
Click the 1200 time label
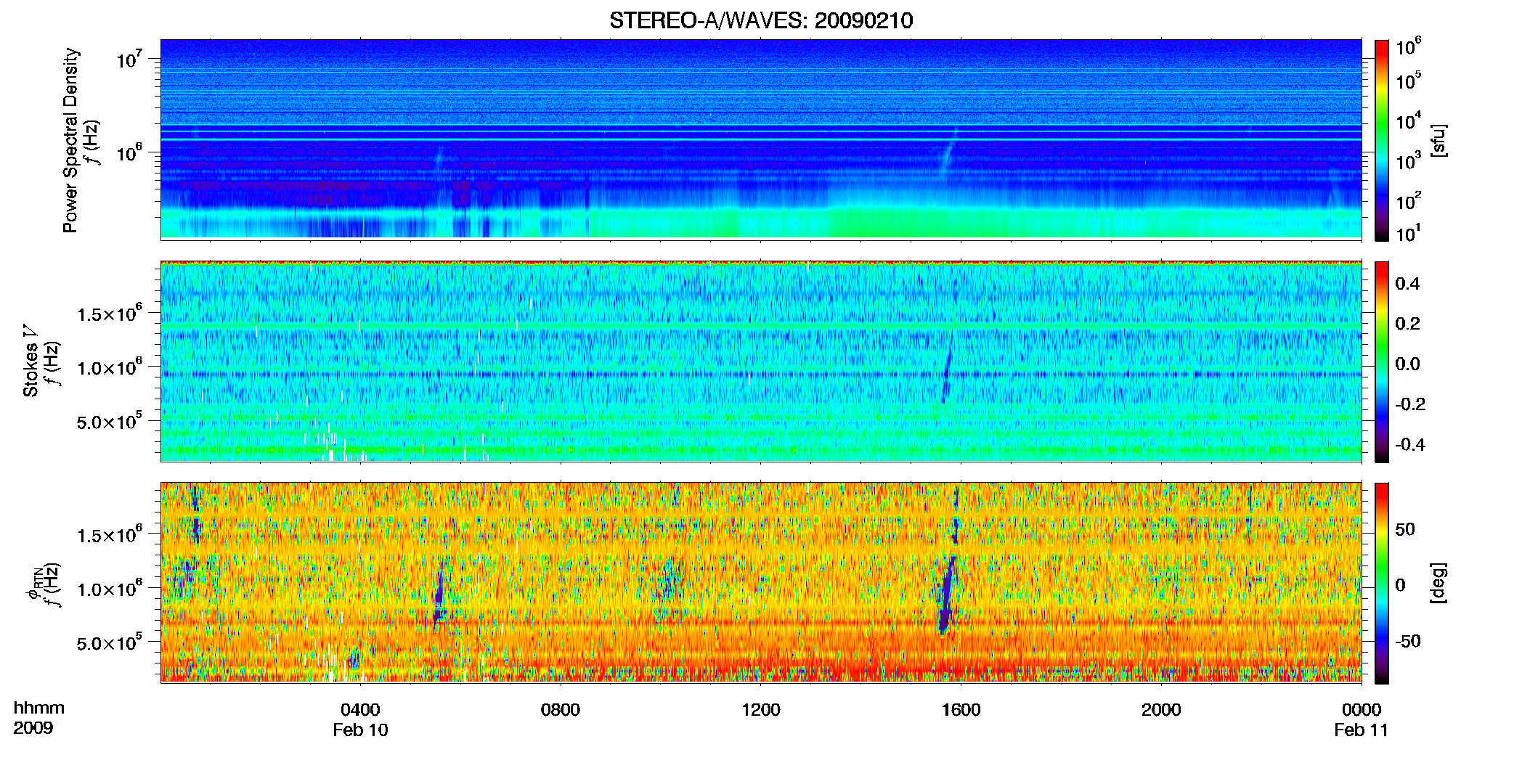(x=761, y=710)
